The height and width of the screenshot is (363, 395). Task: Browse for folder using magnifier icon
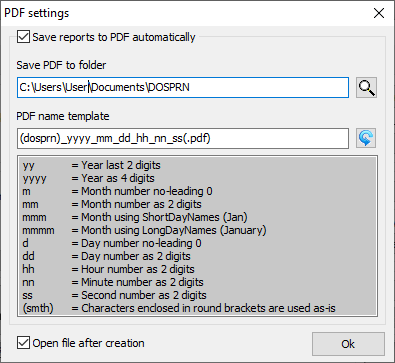tap(366, 88)
